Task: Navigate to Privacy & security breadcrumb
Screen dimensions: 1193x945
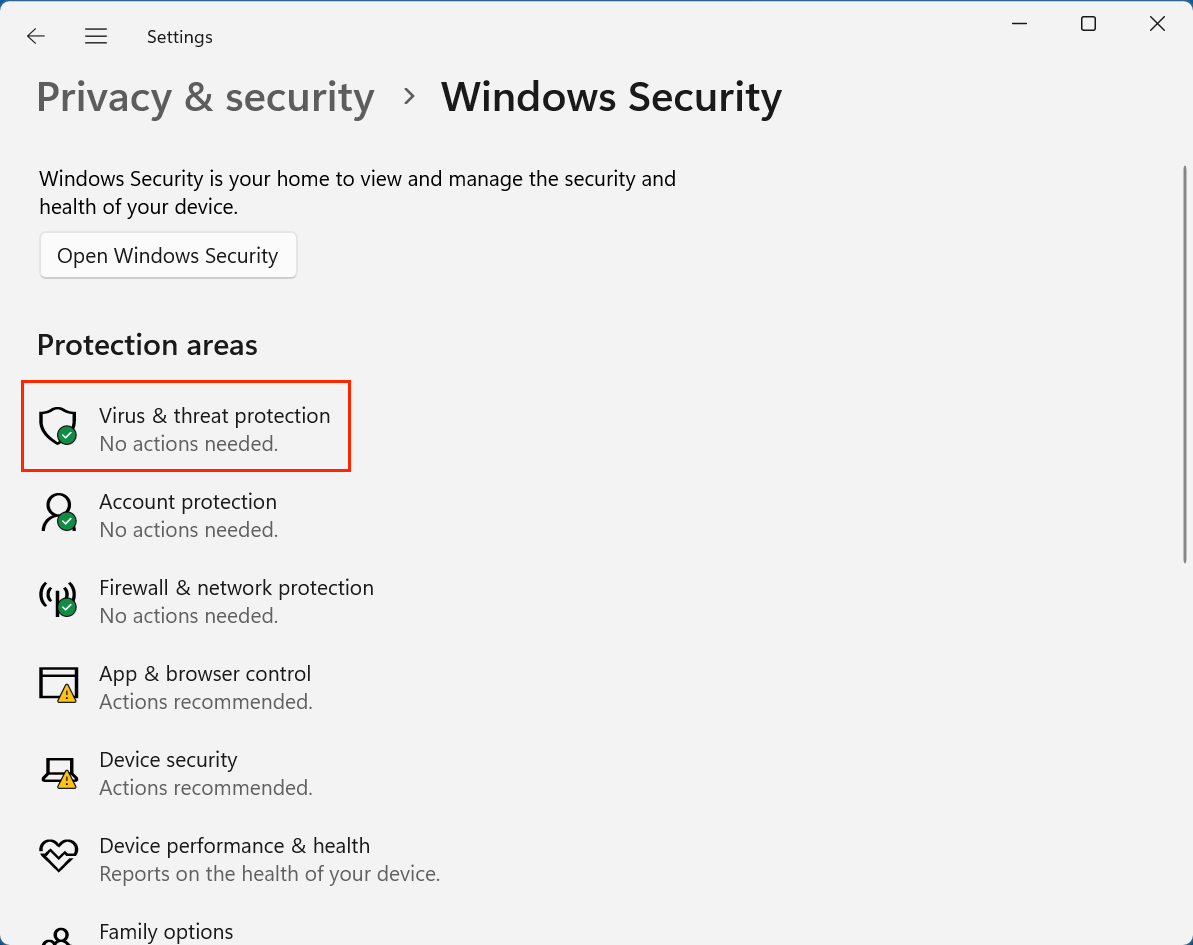Action: [205, 98]
